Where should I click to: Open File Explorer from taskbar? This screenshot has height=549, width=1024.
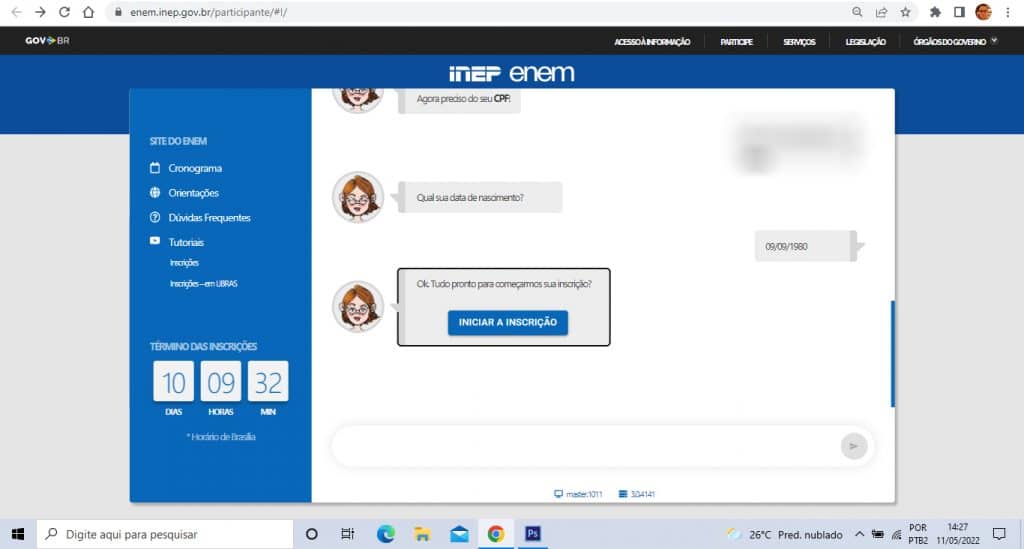[x=423, y=534]
